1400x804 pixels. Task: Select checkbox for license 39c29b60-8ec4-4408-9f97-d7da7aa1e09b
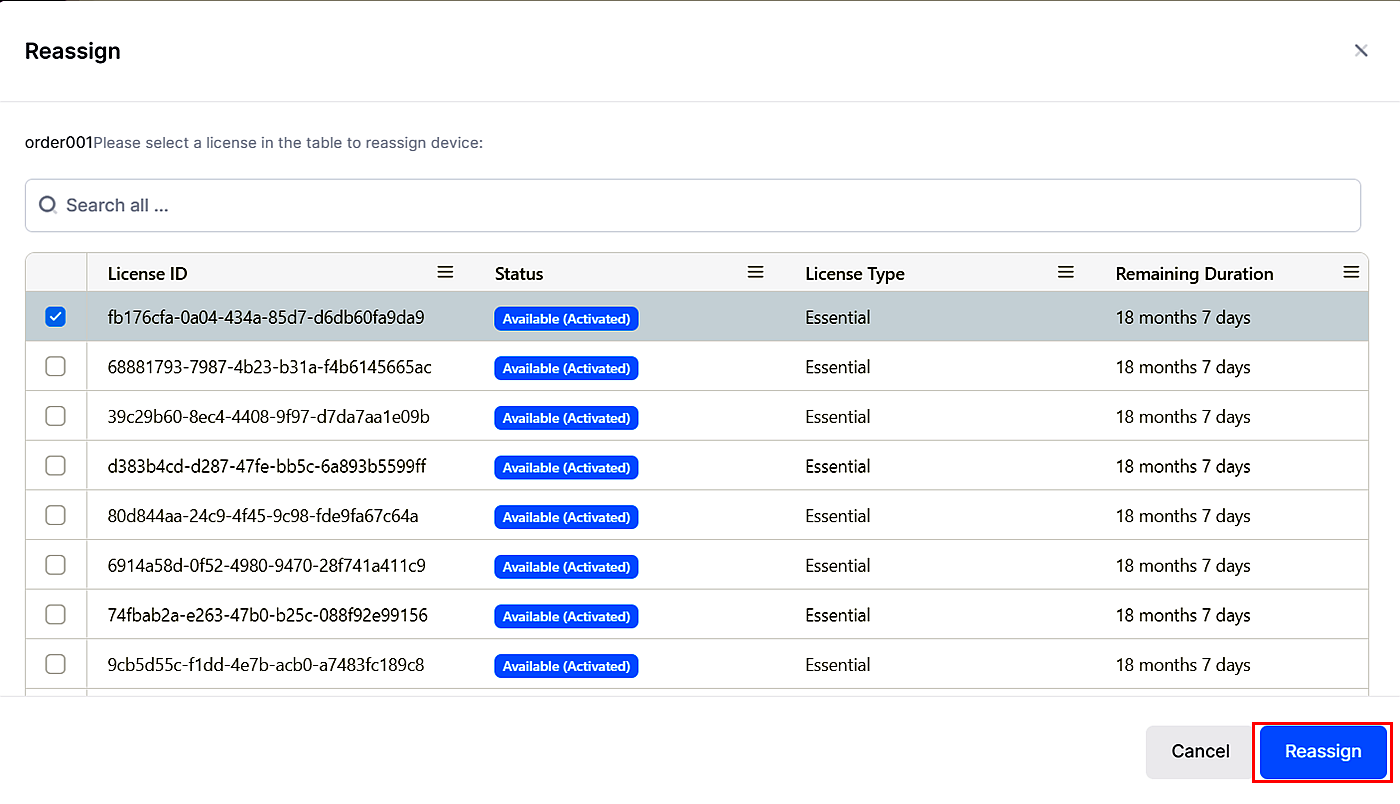[56, 416]
